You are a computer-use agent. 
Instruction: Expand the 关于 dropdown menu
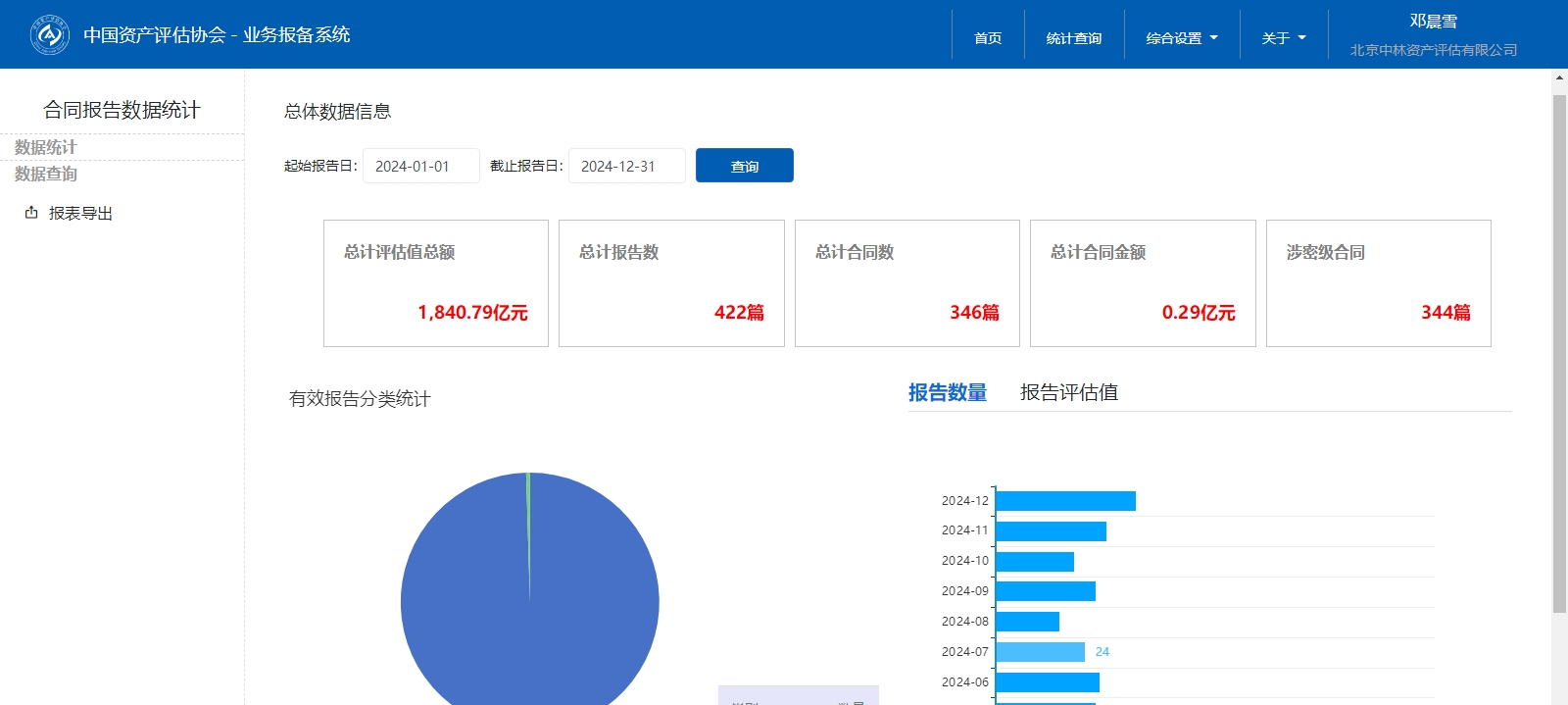[1283, 38]
